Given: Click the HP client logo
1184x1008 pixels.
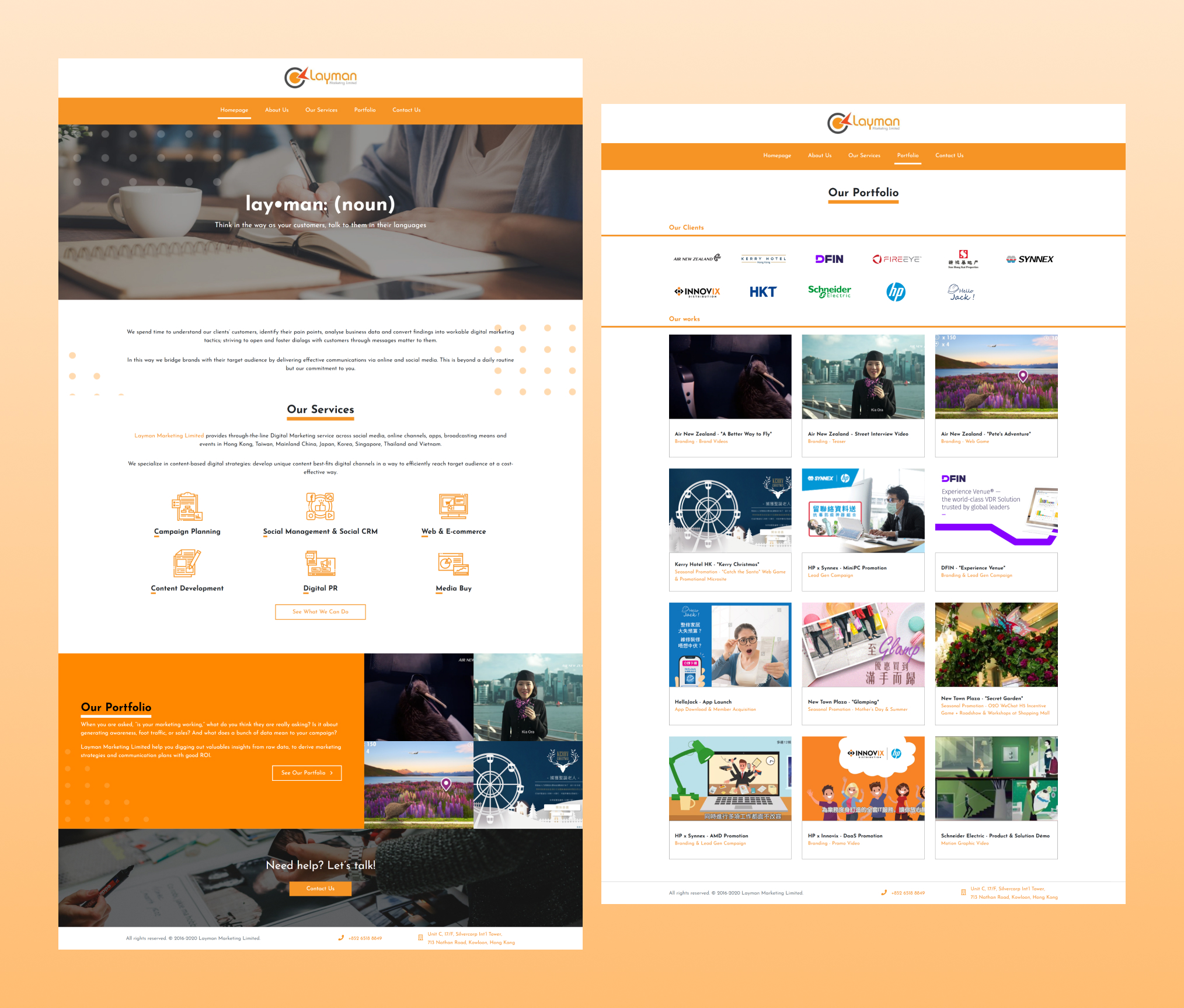Looking at the screenshot, I should (896, 291).
